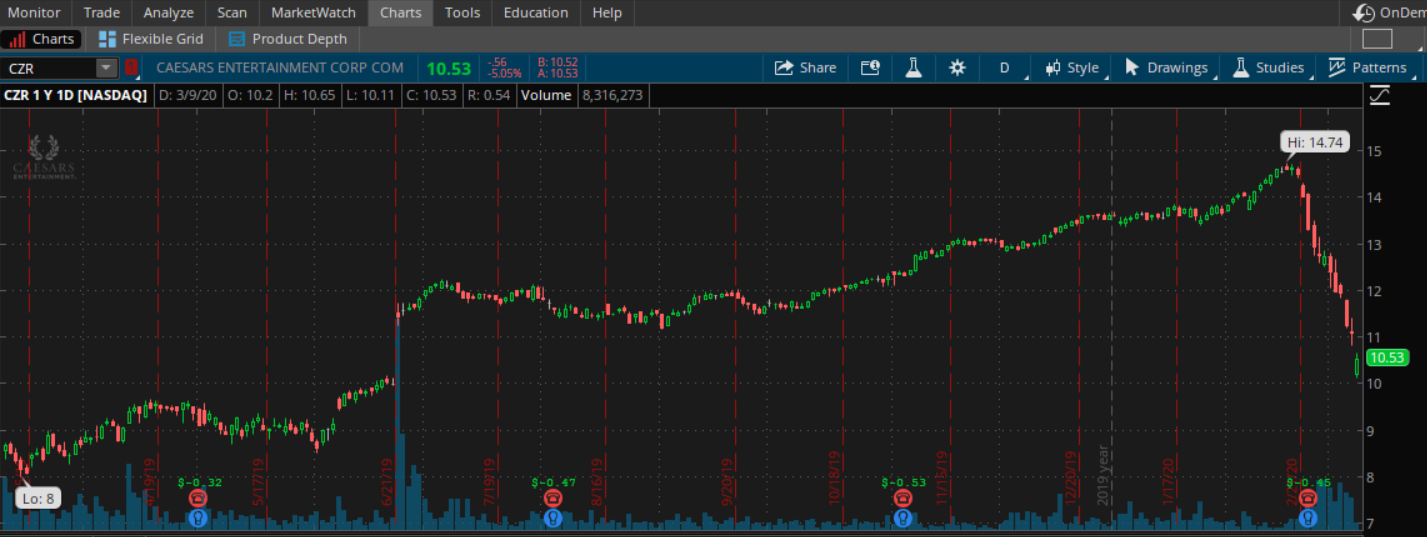Viewport: 1427px width, 537px height.
Task: Expand the symbol selector dropdown arrow
Action: 106,68
